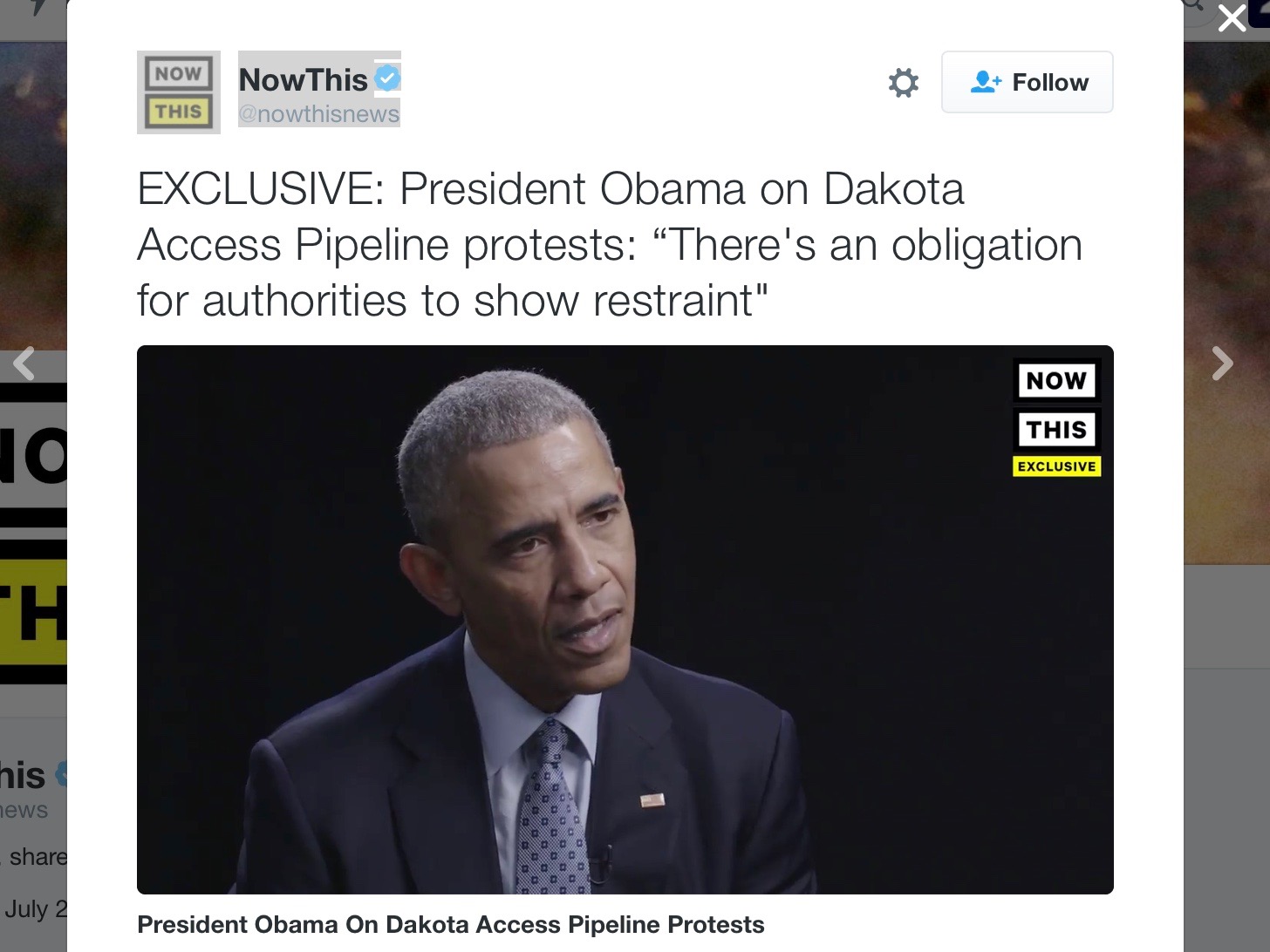Open the video title about Pipeline Protests
Image resolution: width=1270 pixels, height=952 pixels.
pyautogui.click(x=450, y=924)
